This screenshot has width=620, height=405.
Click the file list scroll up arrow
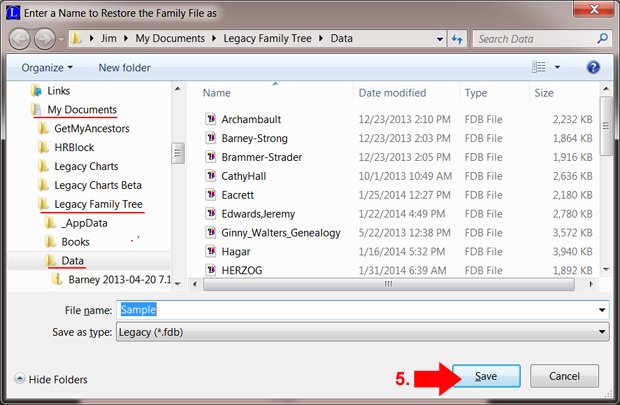[606, 89]
